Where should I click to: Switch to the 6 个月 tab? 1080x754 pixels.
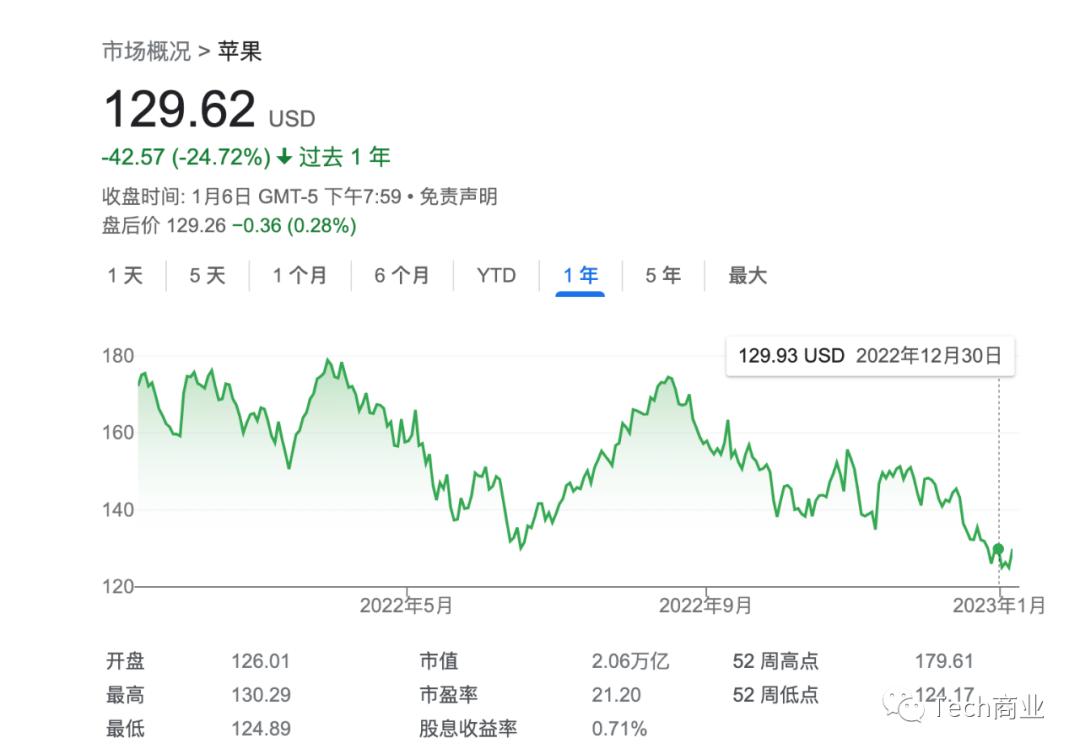coord(402,275)
